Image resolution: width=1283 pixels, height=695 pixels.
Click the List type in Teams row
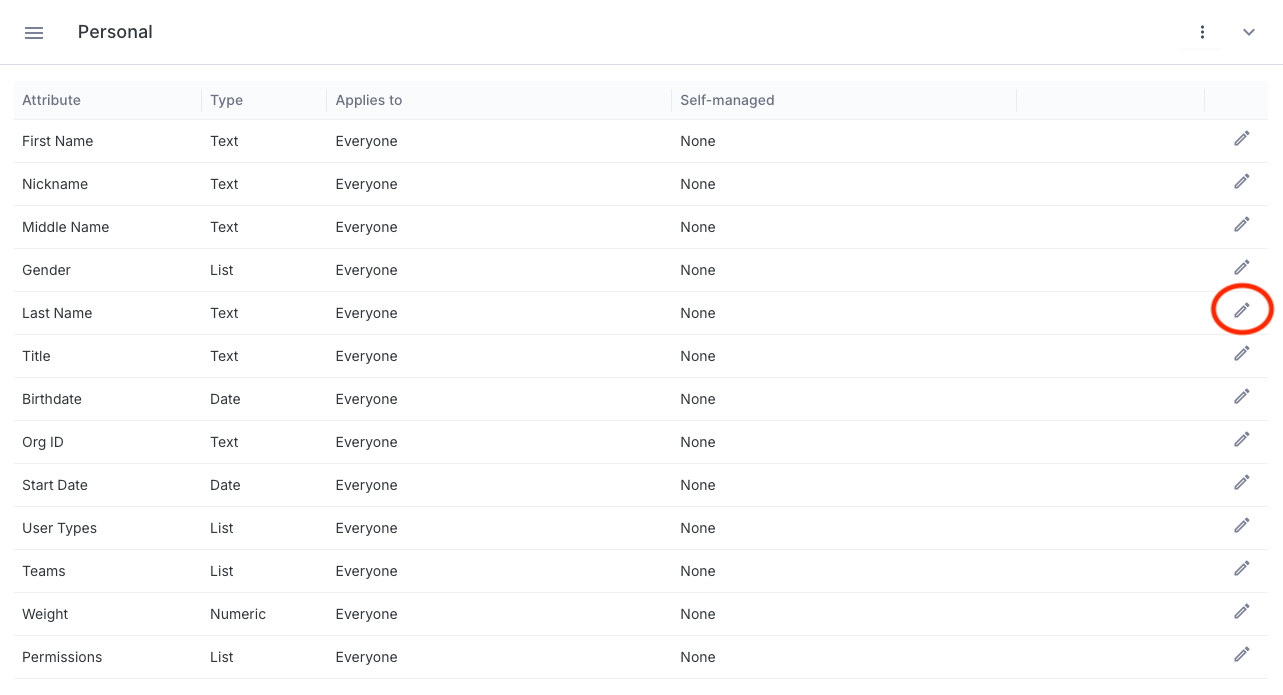click(222, 571)
